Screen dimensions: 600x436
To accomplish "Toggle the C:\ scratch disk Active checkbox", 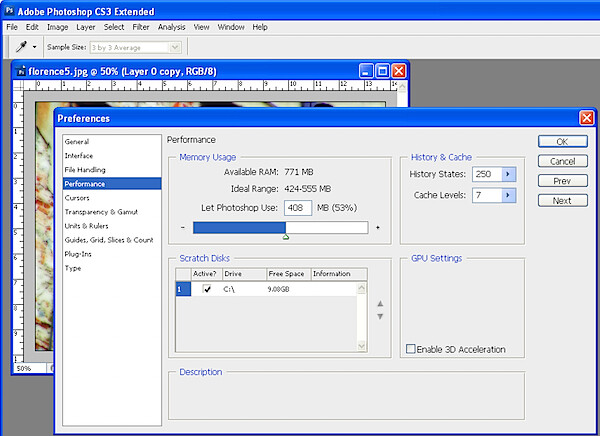I will point(207,289).
